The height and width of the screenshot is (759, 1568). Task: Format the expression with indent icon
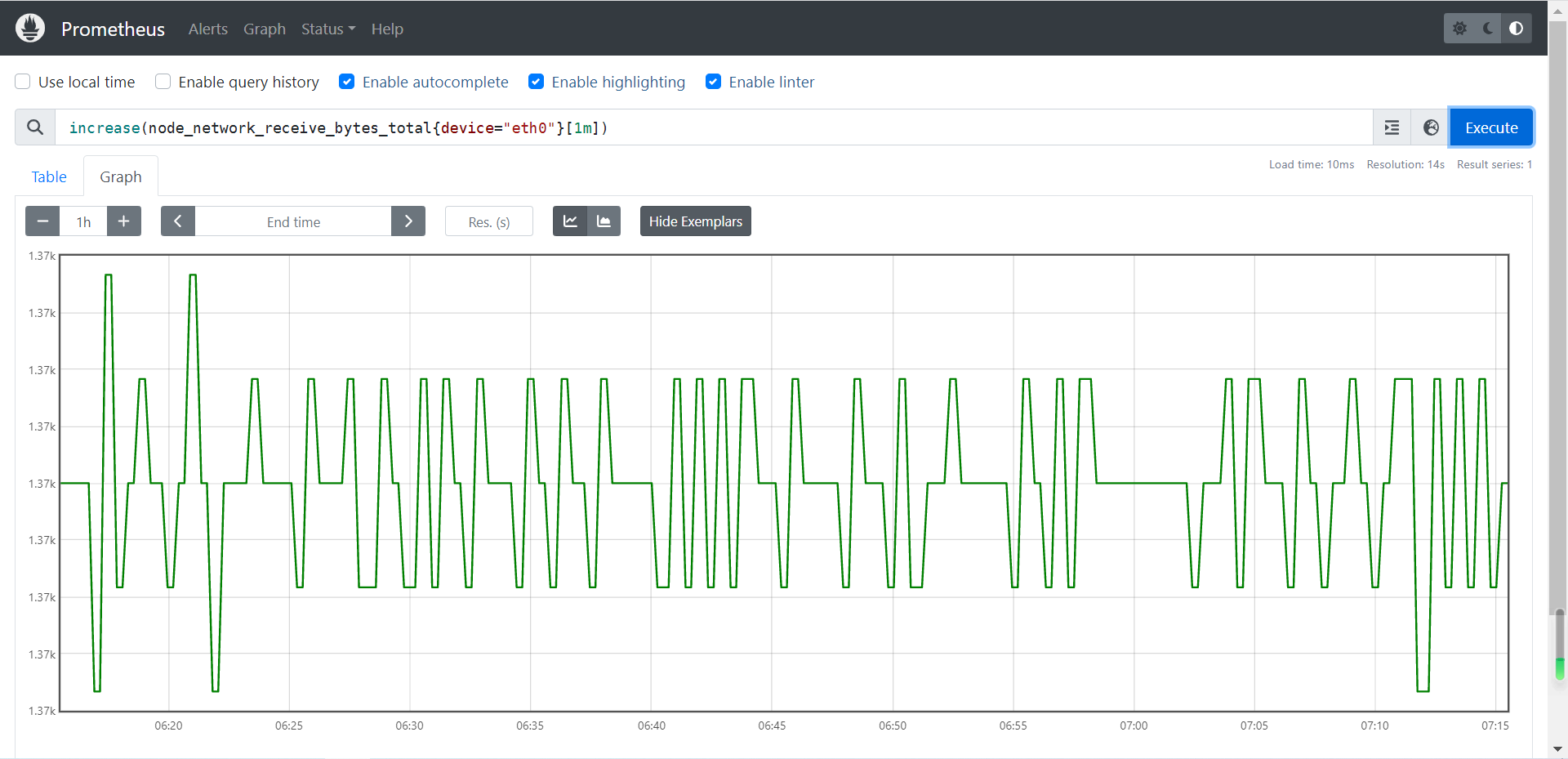coord(1392,127)
